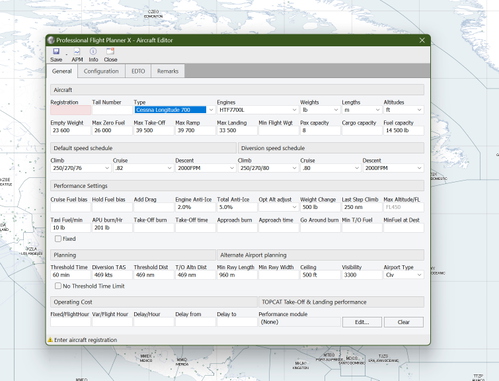Click the Last Step Climb field

pos(362,207)
